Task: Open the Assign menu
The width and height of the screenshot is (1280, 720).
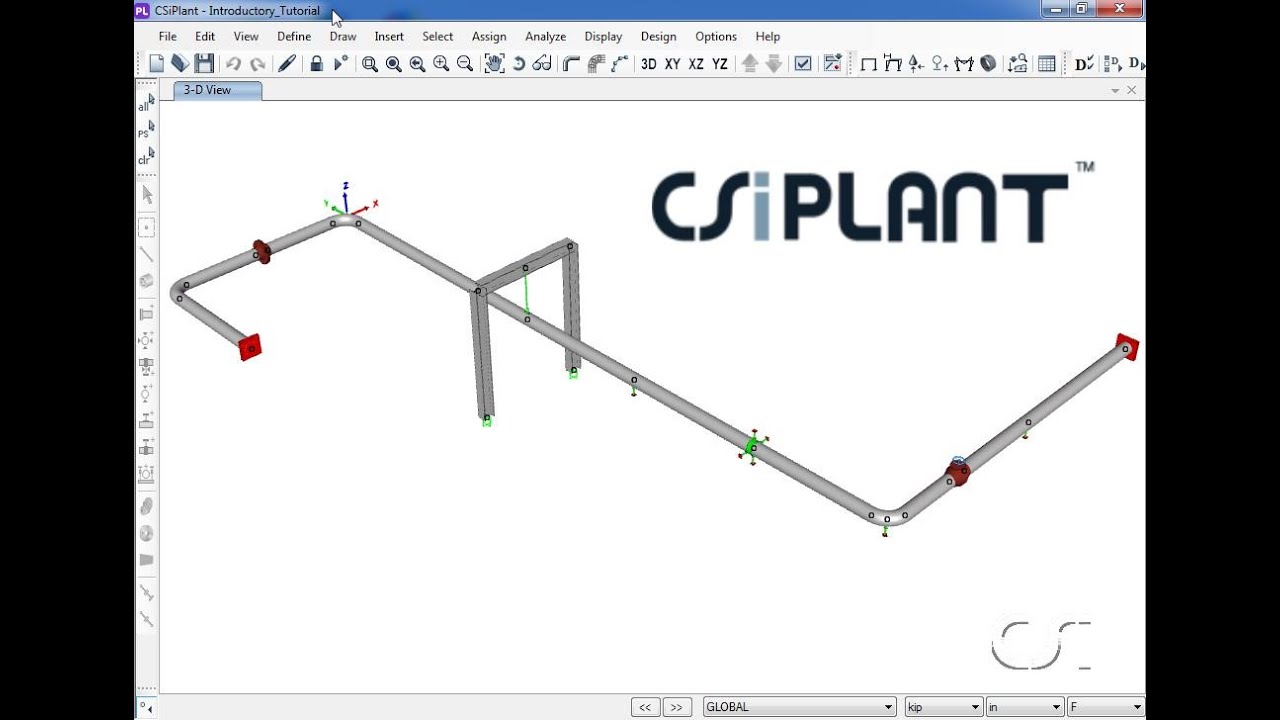Action: [489, 36]
